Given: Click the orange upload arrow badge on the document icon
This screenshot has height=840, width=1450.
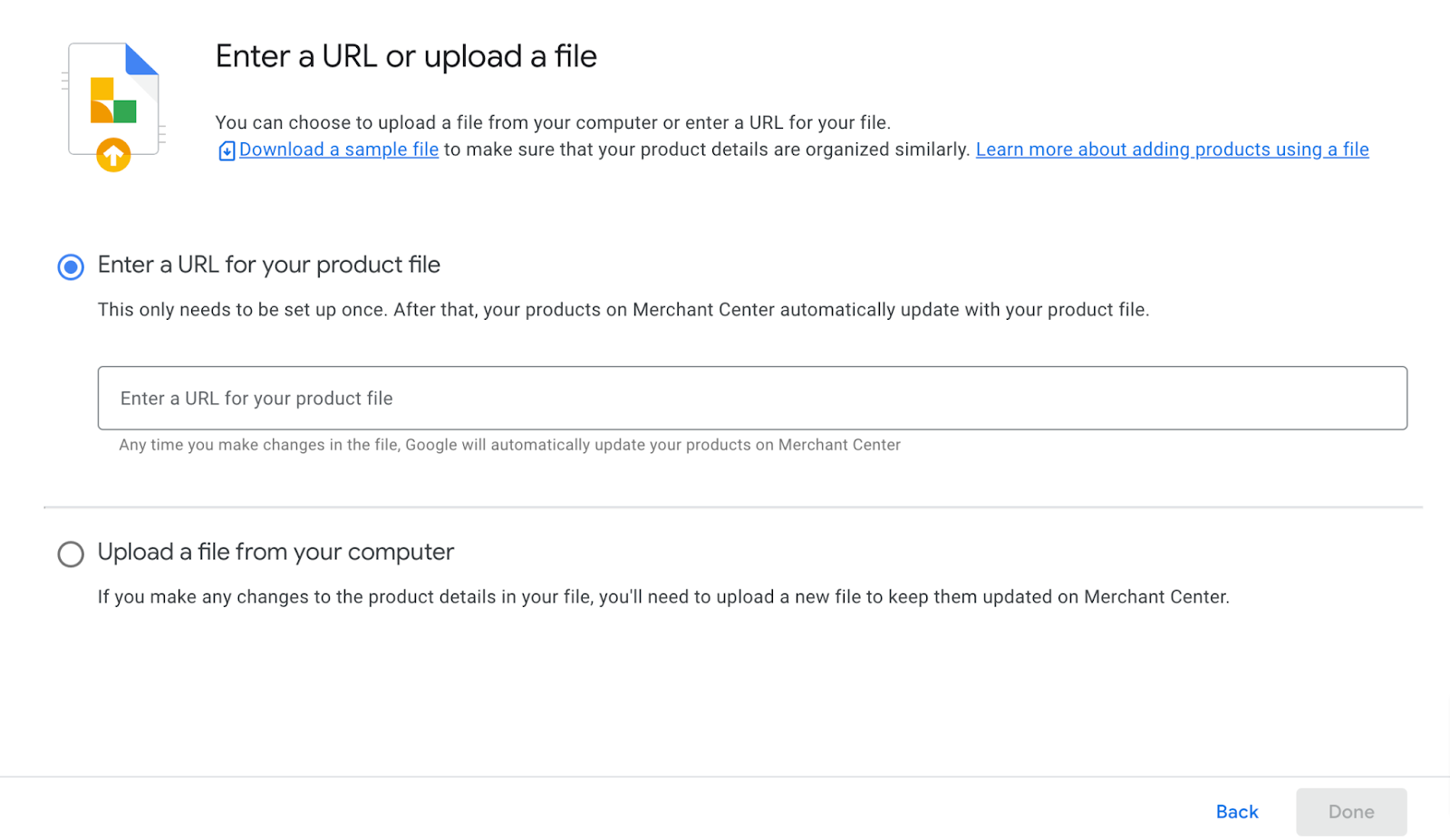Looking at the screenshot, I should [113, 155].
